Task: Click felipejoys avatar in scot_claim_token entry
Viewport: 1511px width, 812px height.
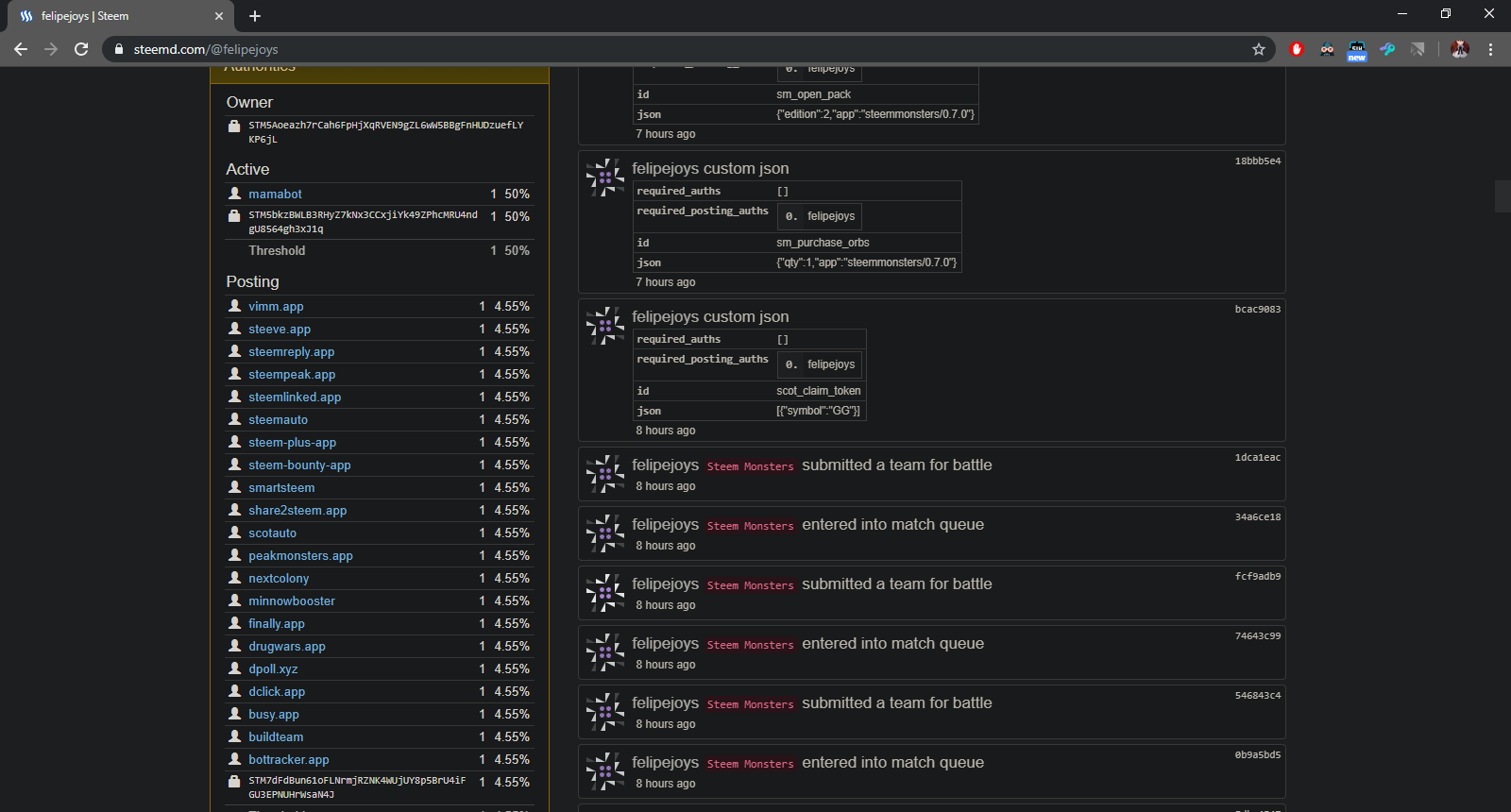Action: 605,326
